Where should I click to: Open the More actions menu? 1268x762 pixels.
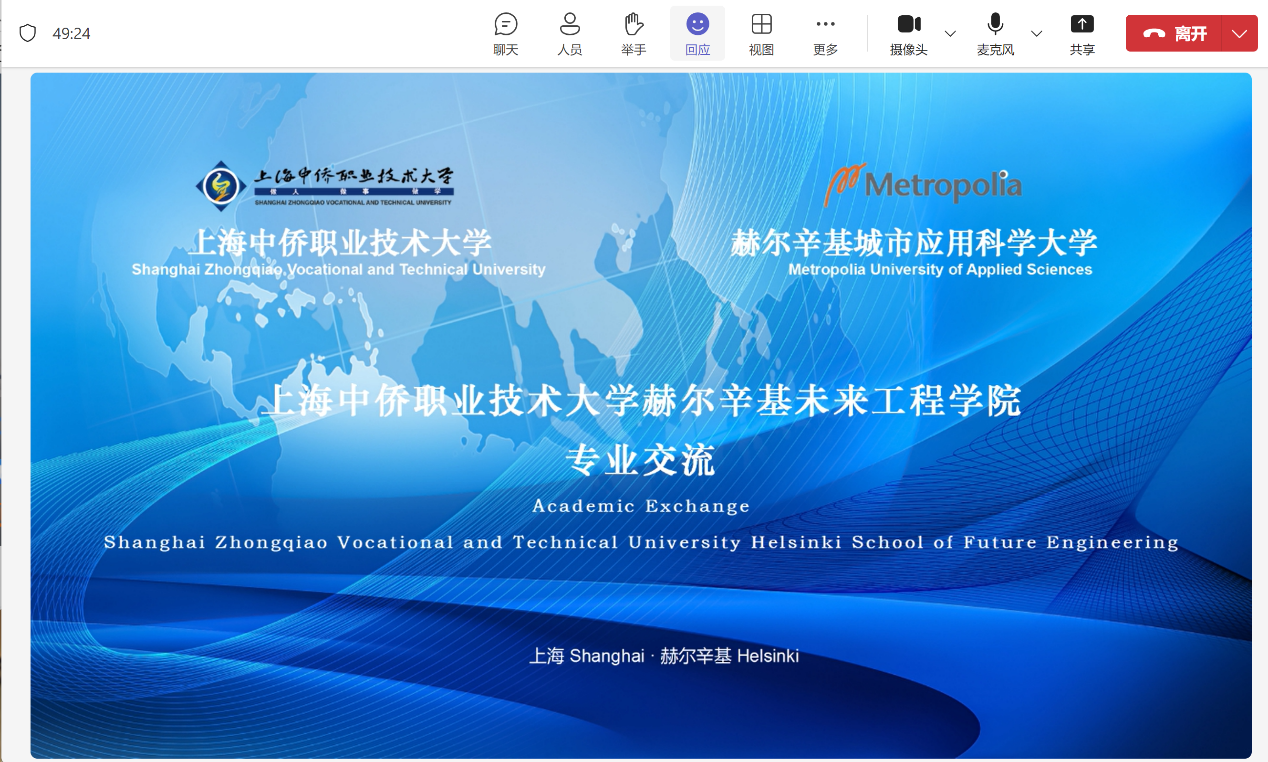click(x=825, y=33)
